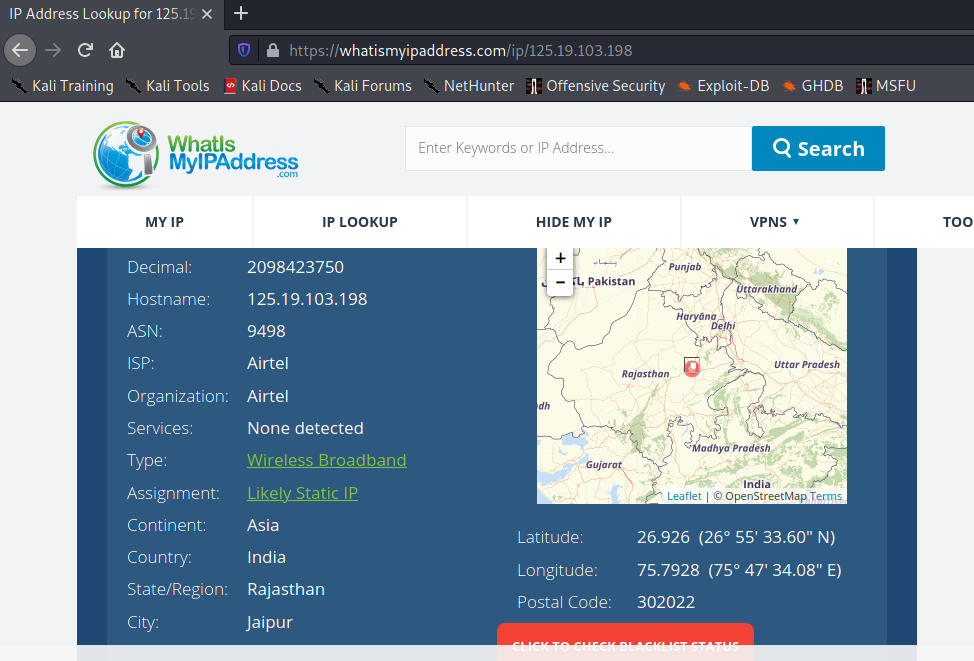Select the ISP value Airtel
This screenshot has height=661, width=974.
(x=268, y=363)
